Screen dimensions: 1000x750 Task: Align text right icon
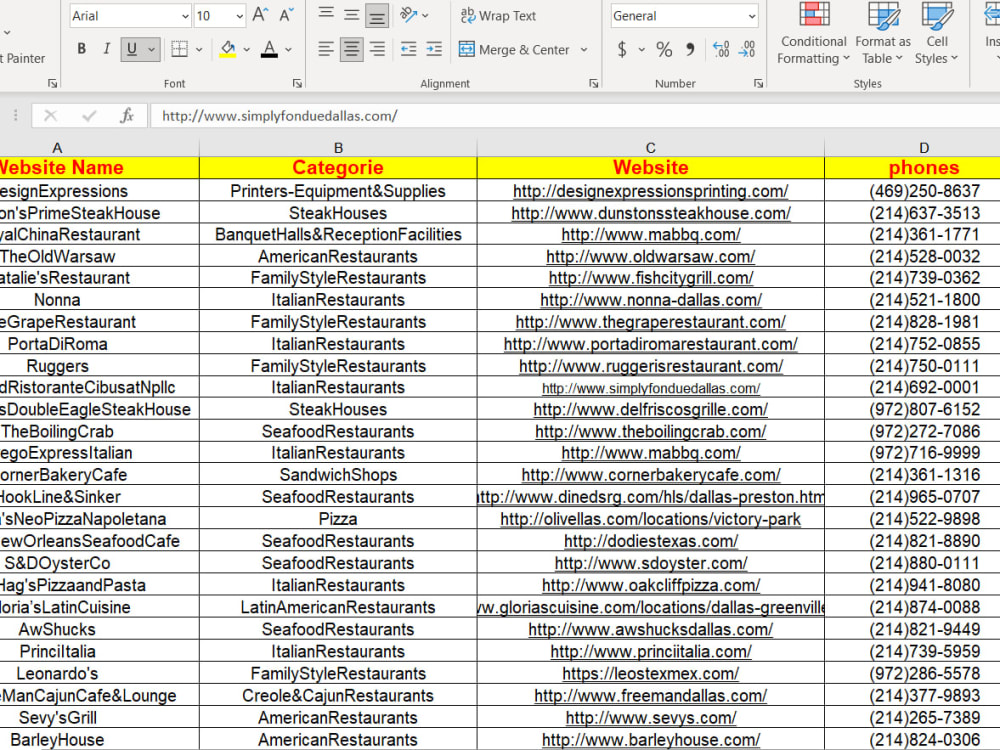coord(377,49)
